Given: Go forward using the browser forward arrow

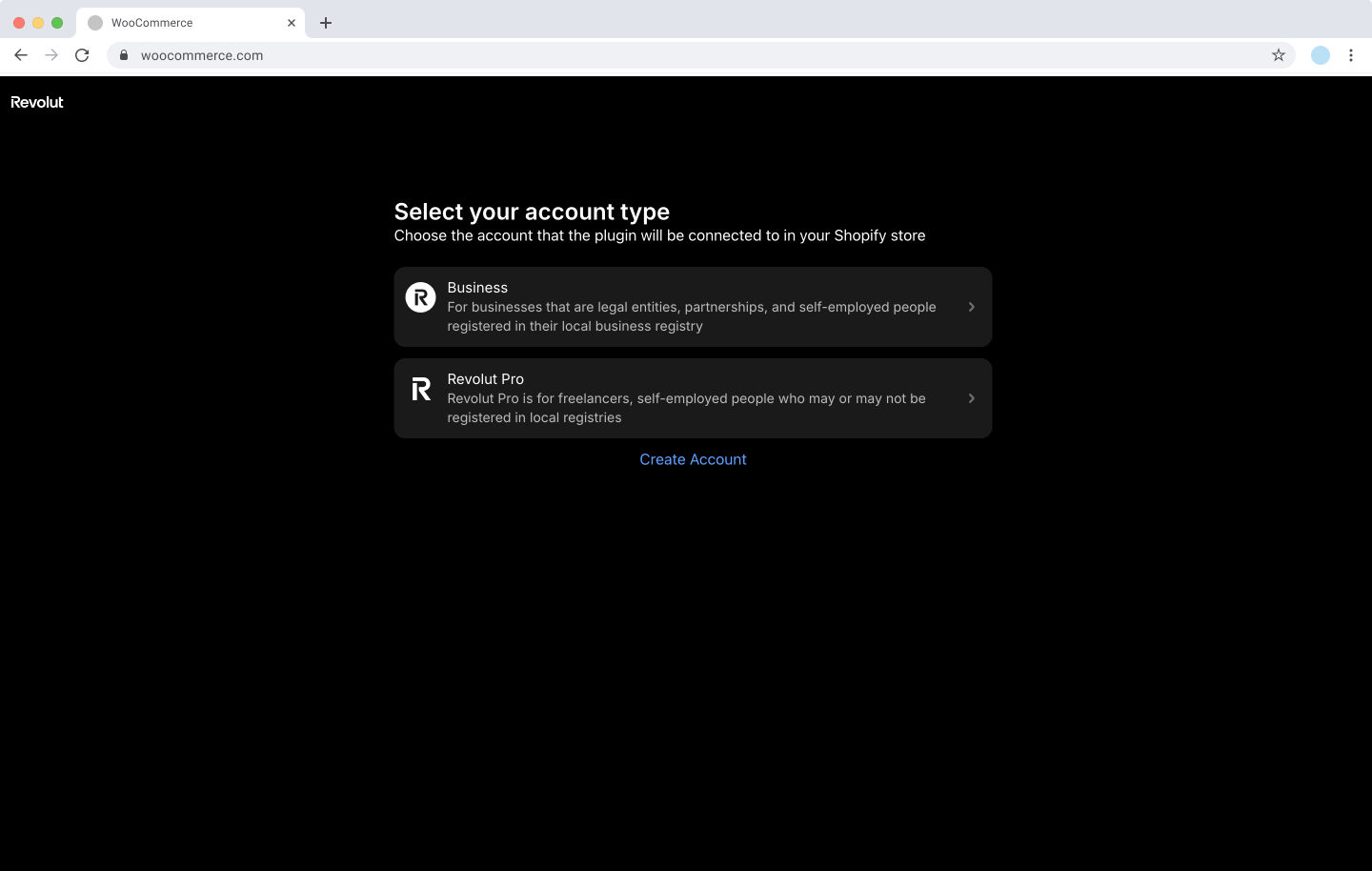Looking at the screenshot, I should click(x=51, y=55).
